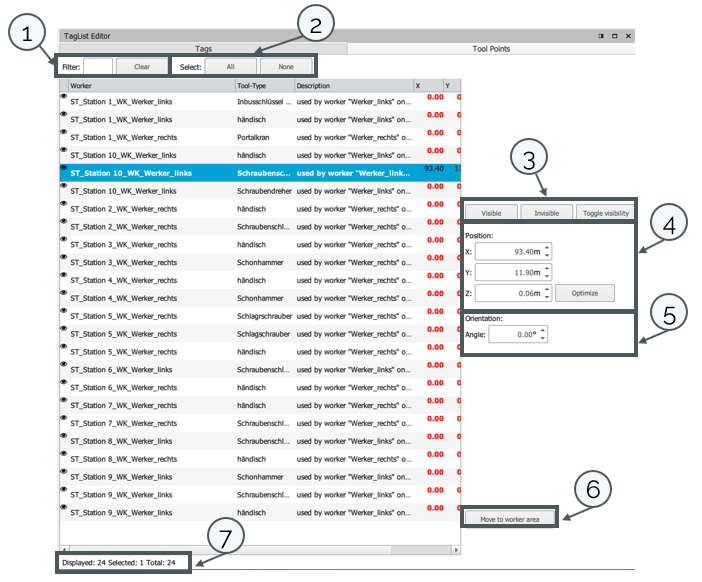Increase X position with the up arrow
The height and width of the screenshot is (582, 702).
547,246
